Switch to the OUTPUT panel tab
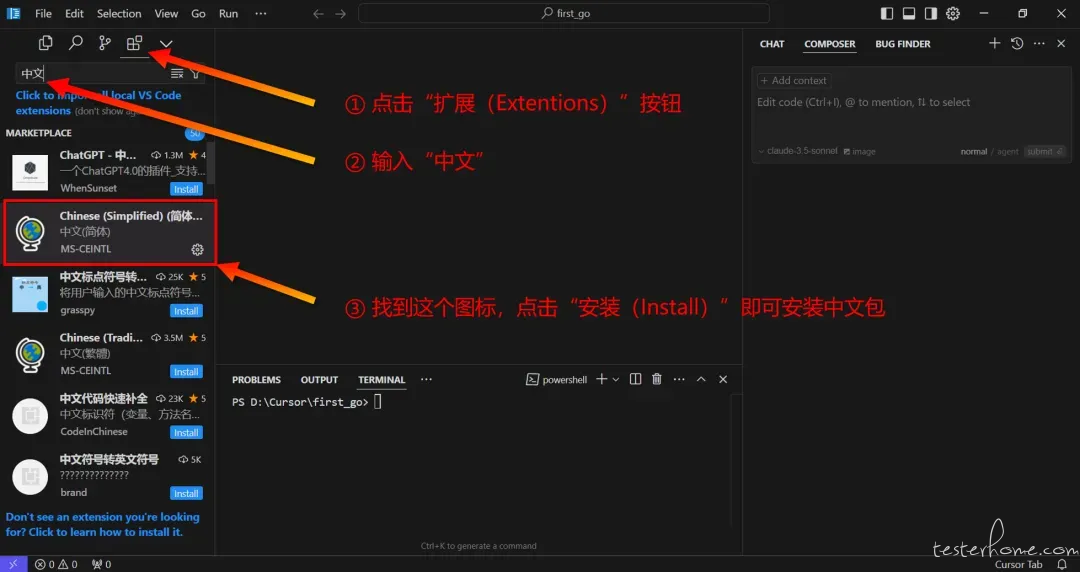This screenshot has height=572, width=1080. pos(319,380)
